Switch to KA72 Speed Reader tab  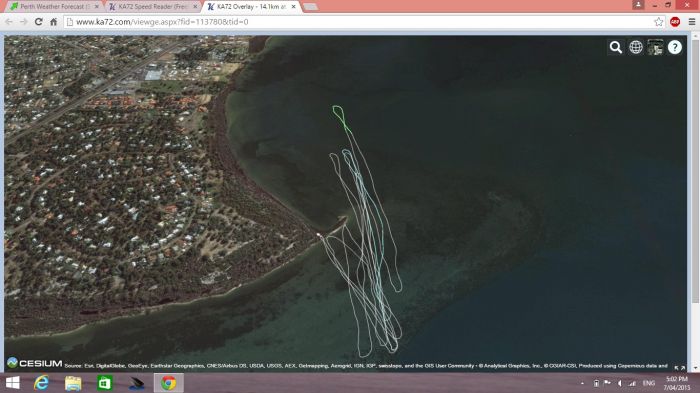[153, 7]
